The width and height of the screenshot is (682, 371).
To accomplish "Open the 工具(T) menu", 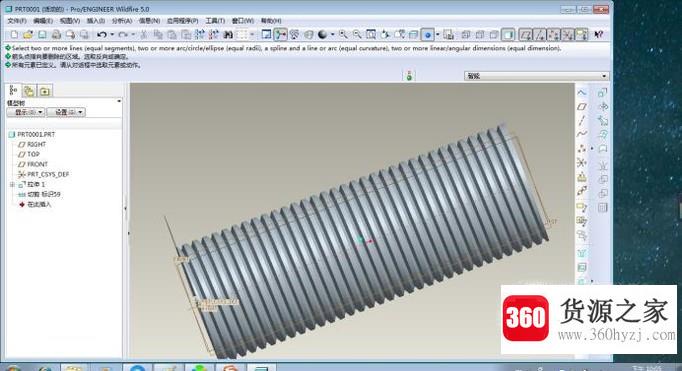I will [215, 20].
